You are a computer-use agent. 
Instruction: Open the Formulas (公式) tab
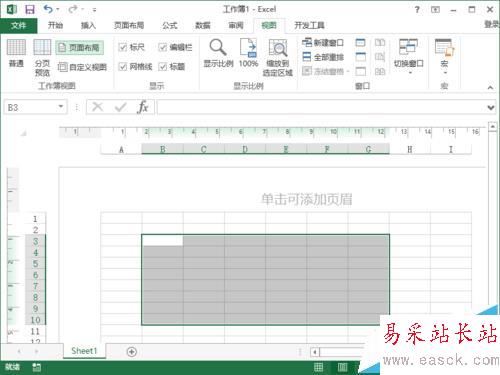pyautogui.click(x=170, y=25)
